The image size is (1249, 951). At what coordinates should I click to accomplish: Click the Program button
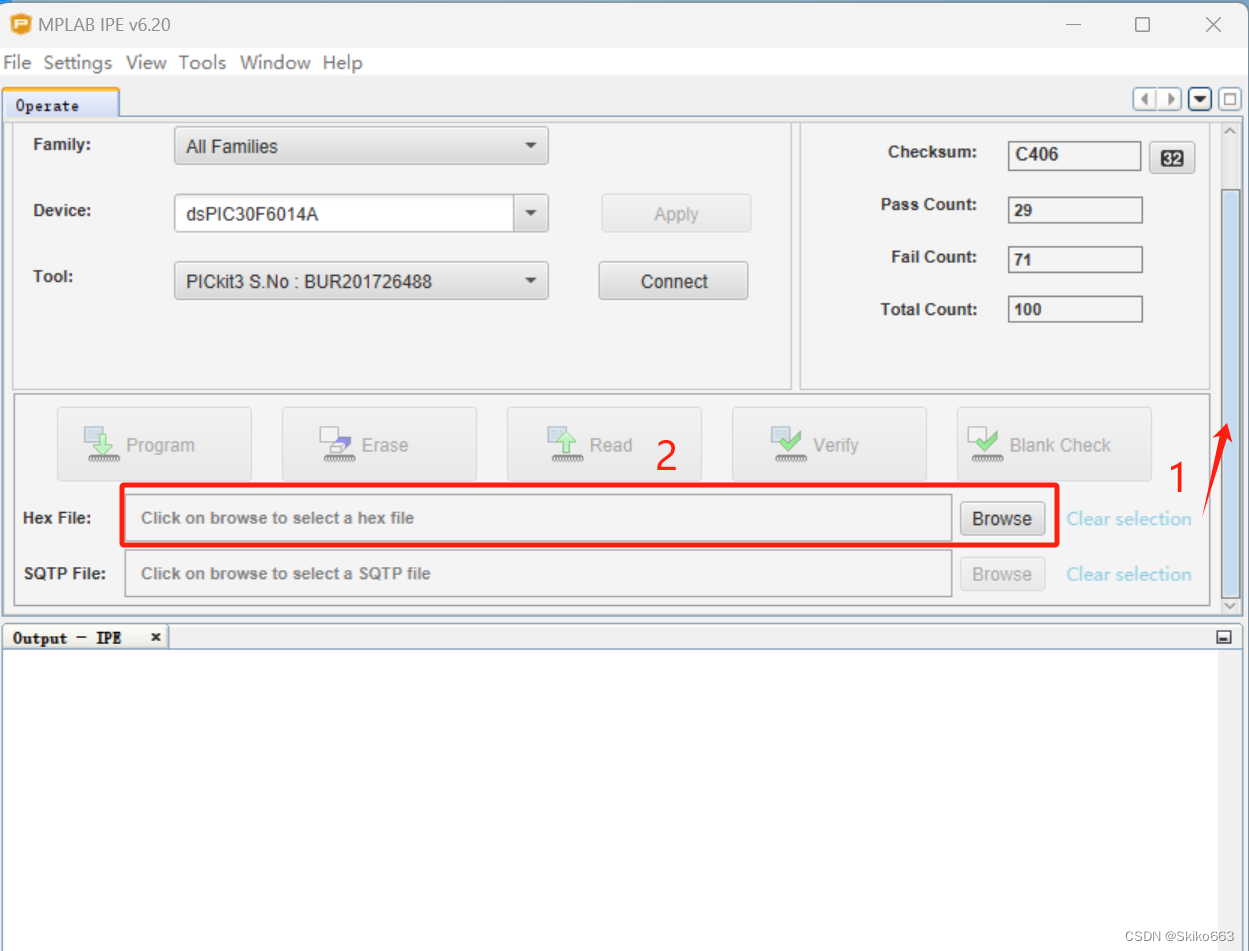[154, 445]
